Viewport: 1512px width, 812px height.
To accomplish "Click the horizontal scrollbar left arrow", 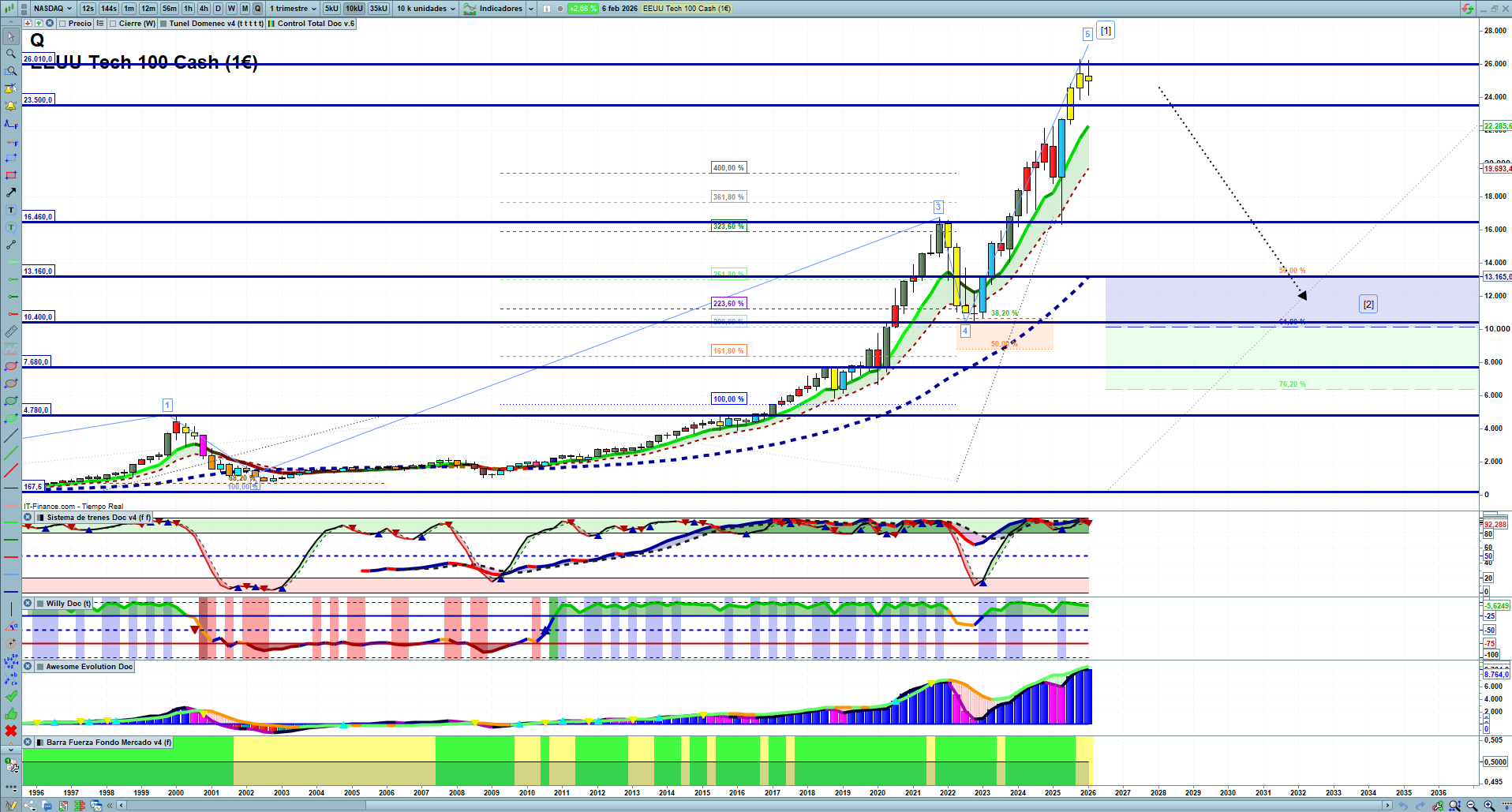I will click(121, 806).
